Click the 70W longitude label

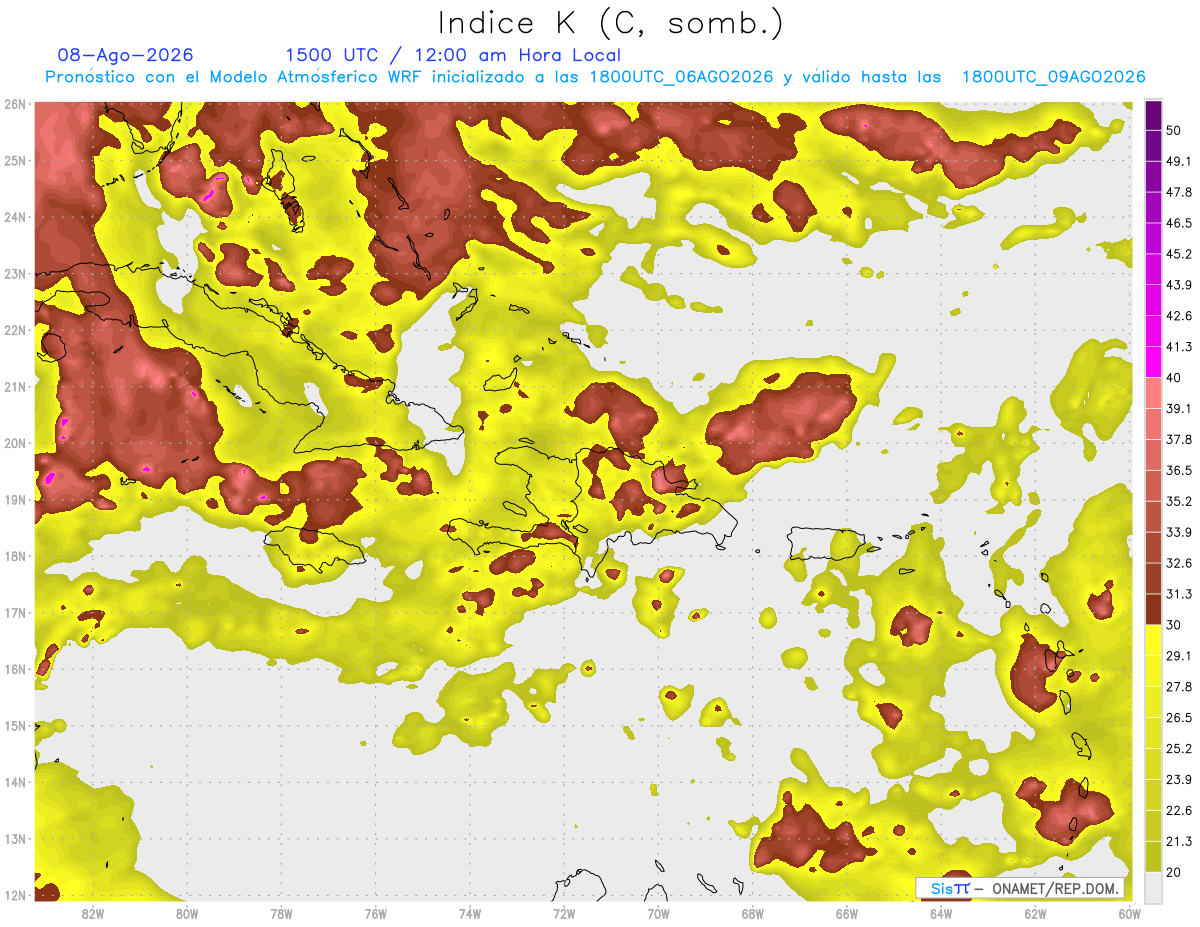658,913
